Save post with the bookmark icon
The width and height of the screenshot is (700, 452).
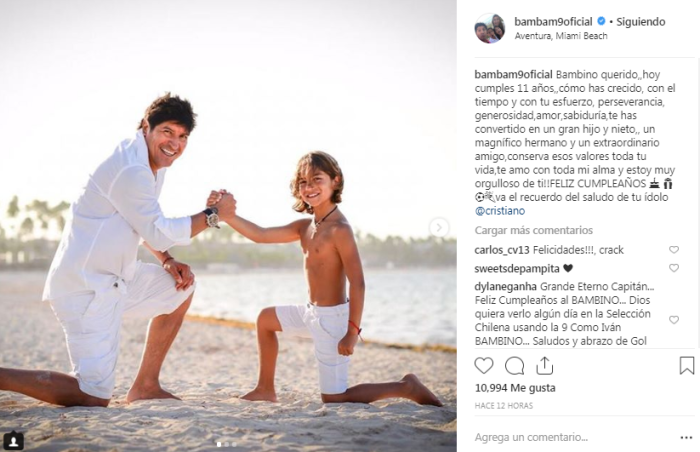coord(687,366)
